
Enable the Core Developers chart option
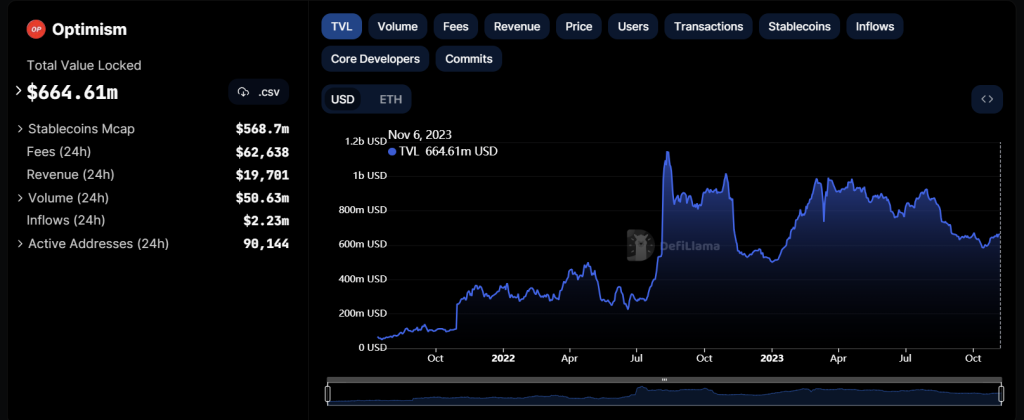click(x=376, y=59)
